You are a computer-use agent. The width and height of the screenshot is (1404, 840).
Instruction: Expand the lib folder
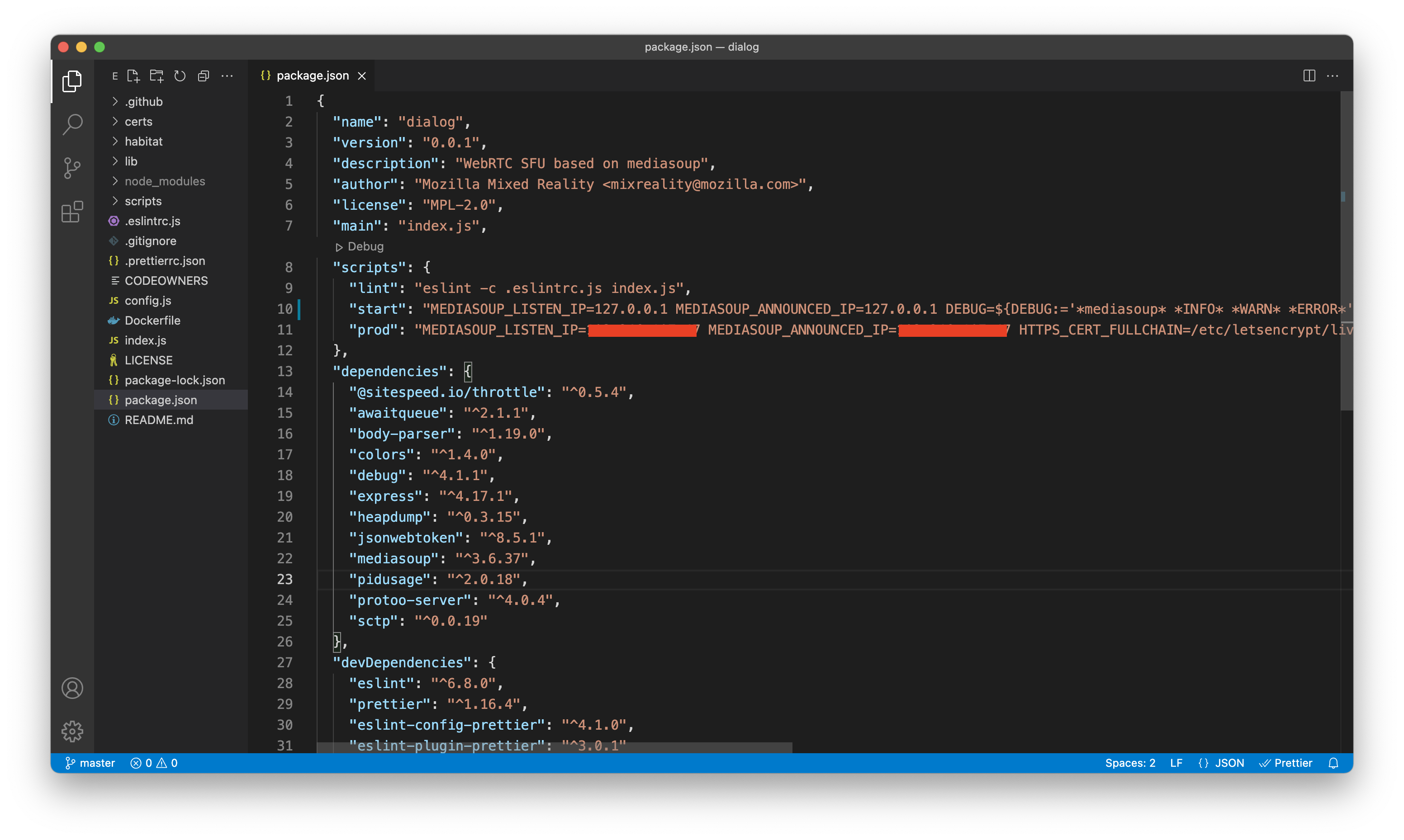pos(171,161)
